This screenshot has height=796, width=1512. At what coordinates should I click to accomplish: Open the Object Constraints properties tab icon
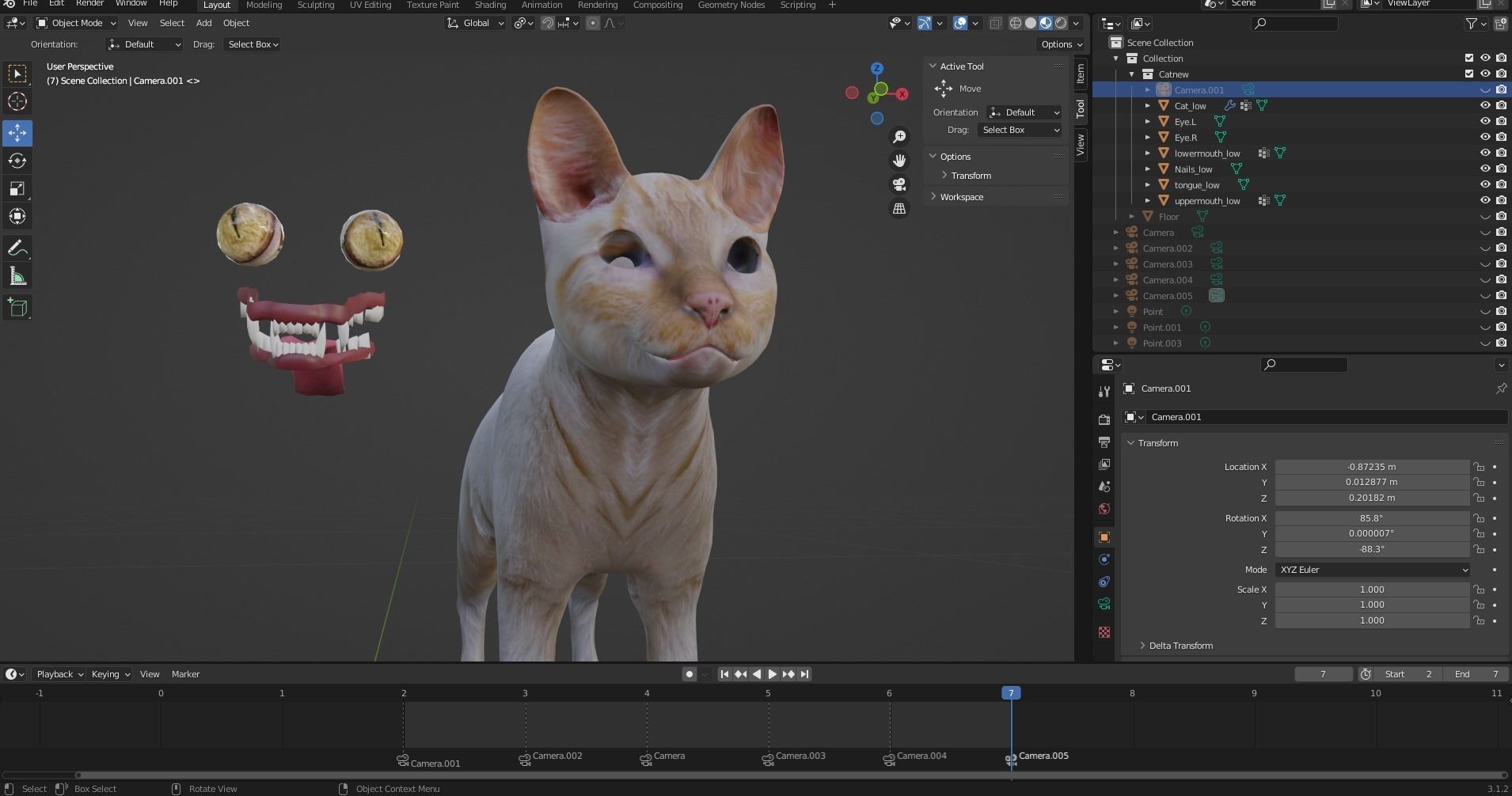coord(1104,582)
